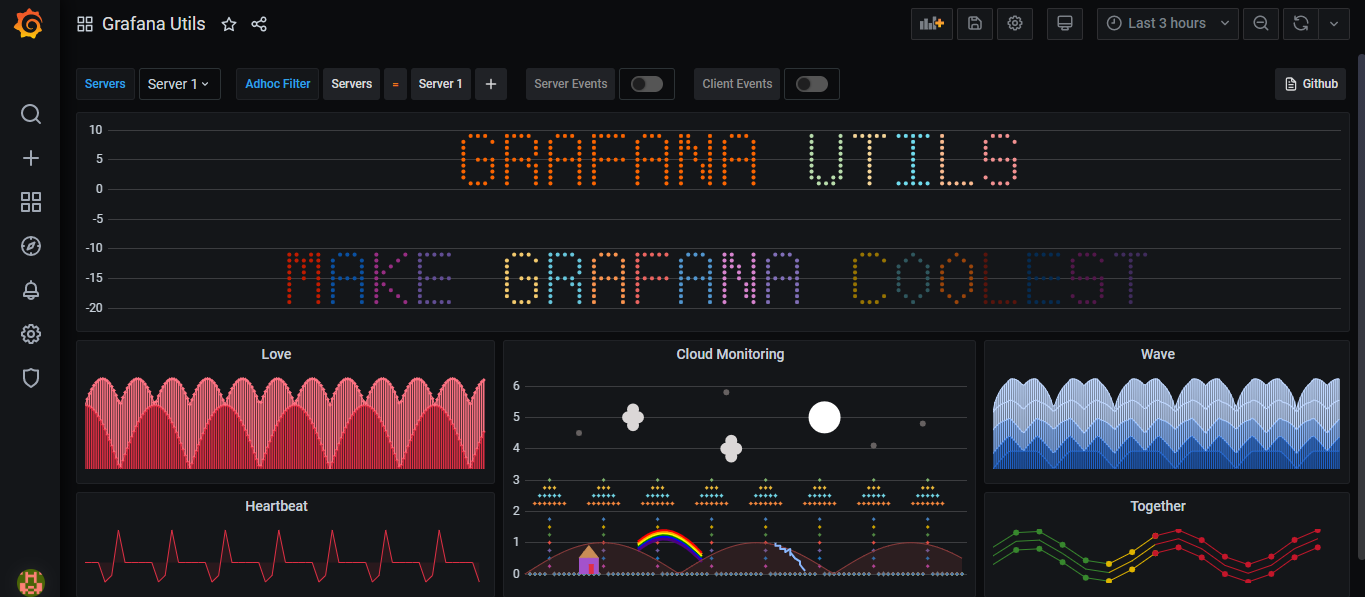
Task: Open the Heartbeat panel title menu
Action: click(276, 506)
